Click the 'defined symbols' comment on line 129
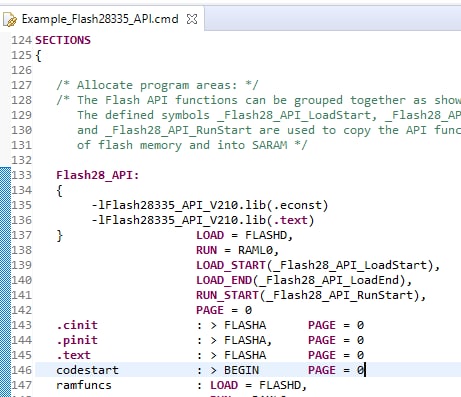The width and height of the screenshot is (461, 397). coord(269,115)
